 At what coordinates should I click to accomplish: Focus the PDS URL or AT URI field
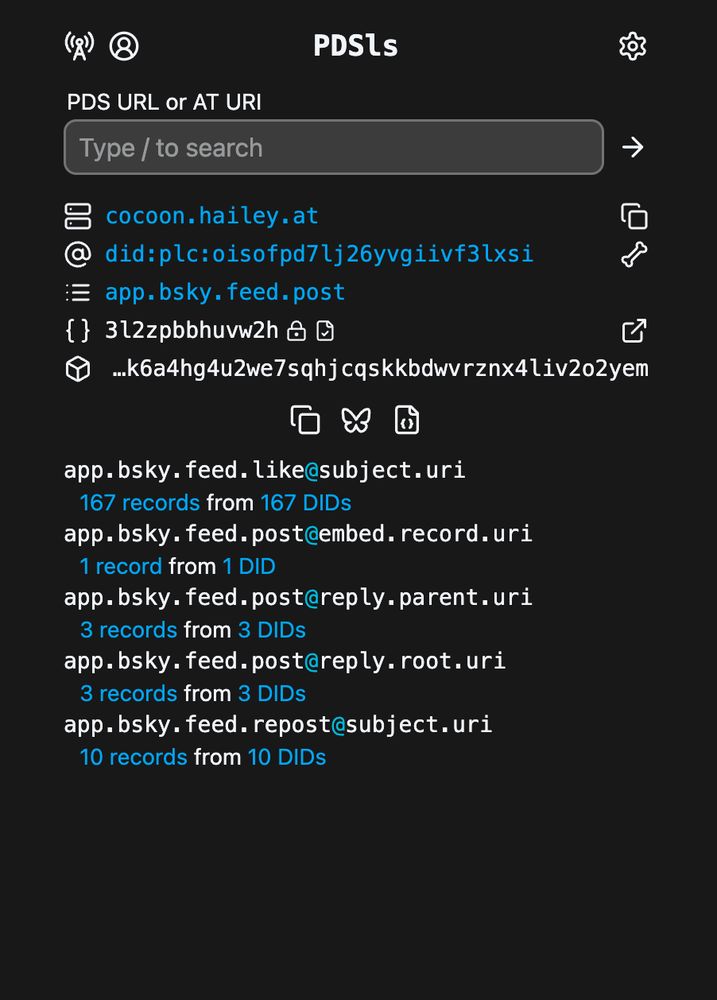(x=334, y=147)
